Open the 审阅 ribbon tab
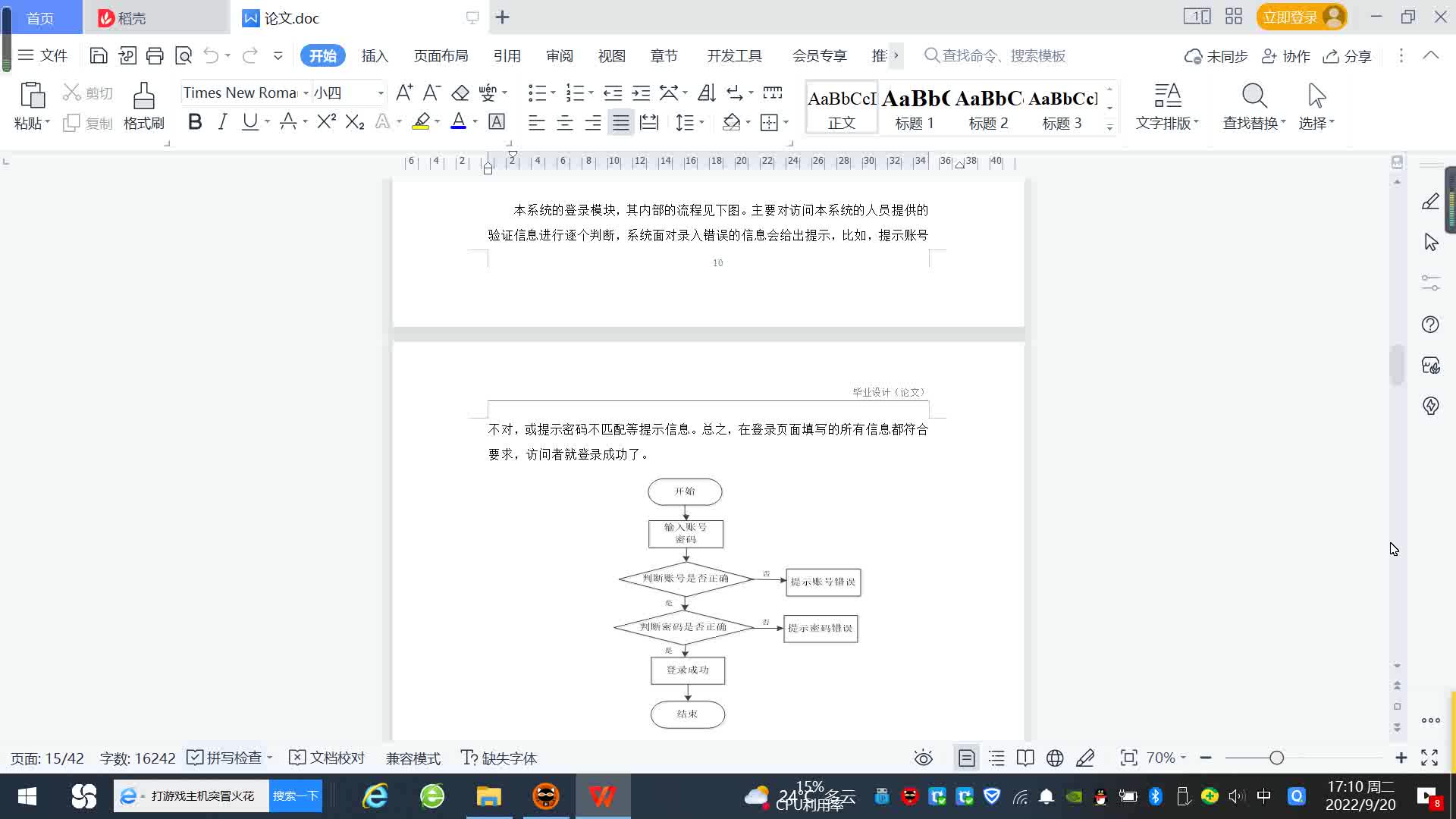 560,55
